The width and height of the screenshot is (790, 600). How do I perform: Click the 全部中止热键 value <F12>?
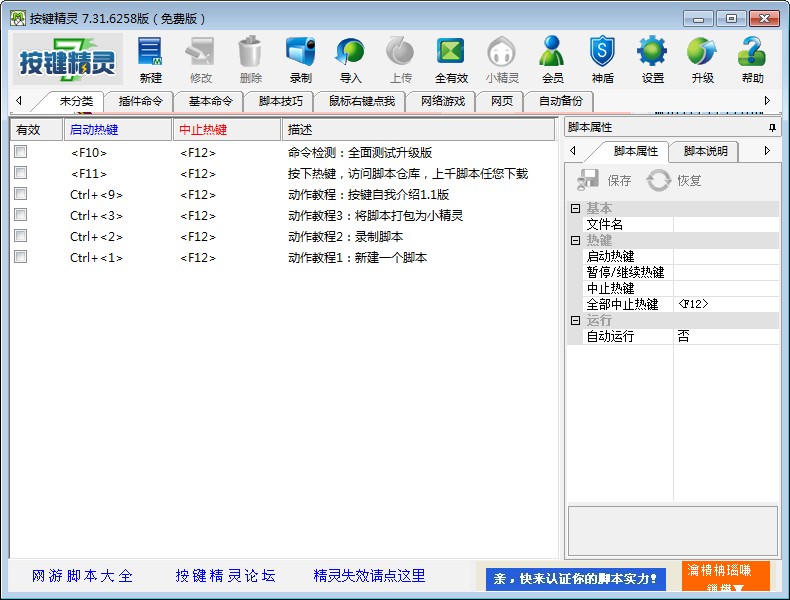tap(726, 304)
